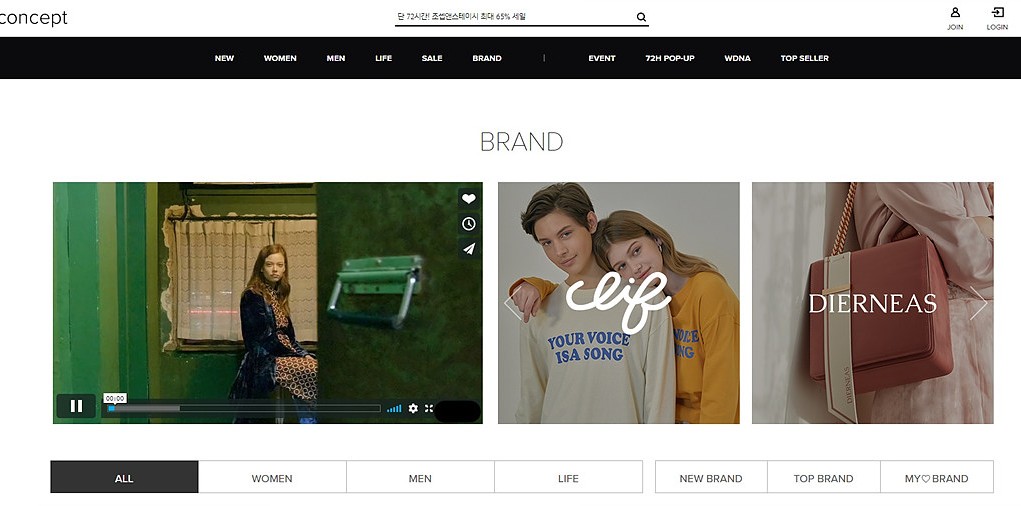Go to the EVENT page
This screenshot has width=1021, height=506.
[602, 58]
